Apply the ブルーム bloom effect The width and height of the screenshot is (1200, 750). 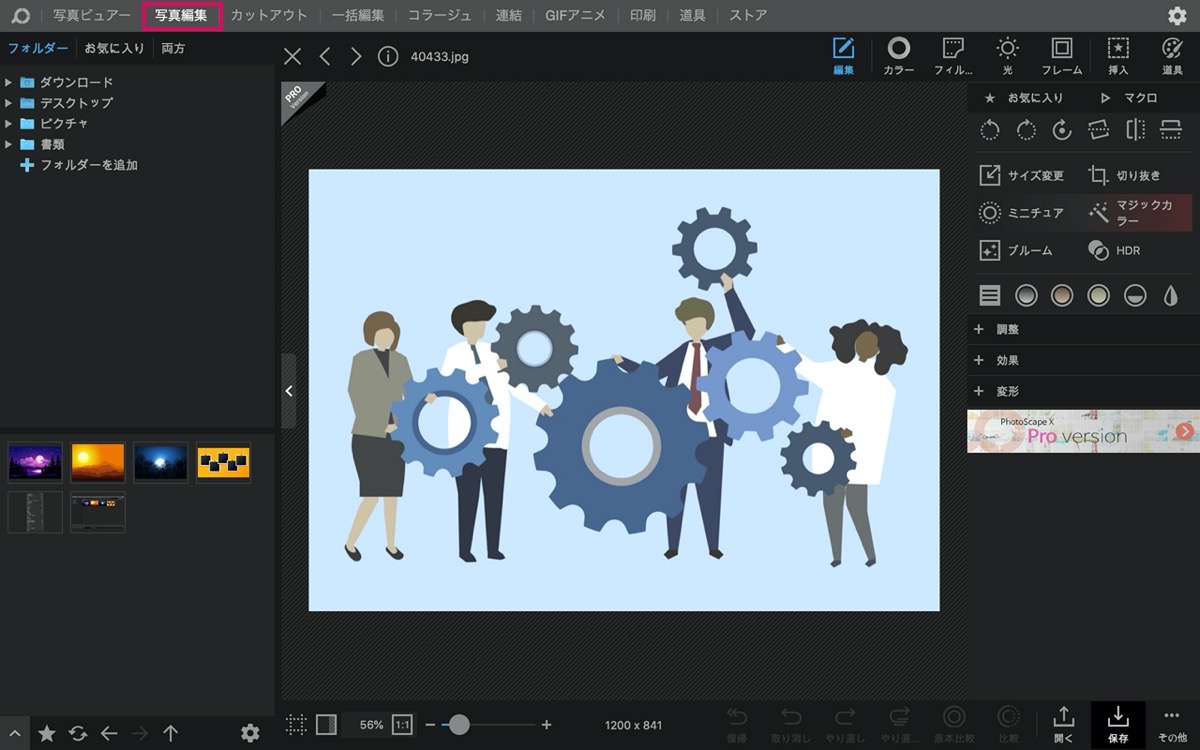1016,250
